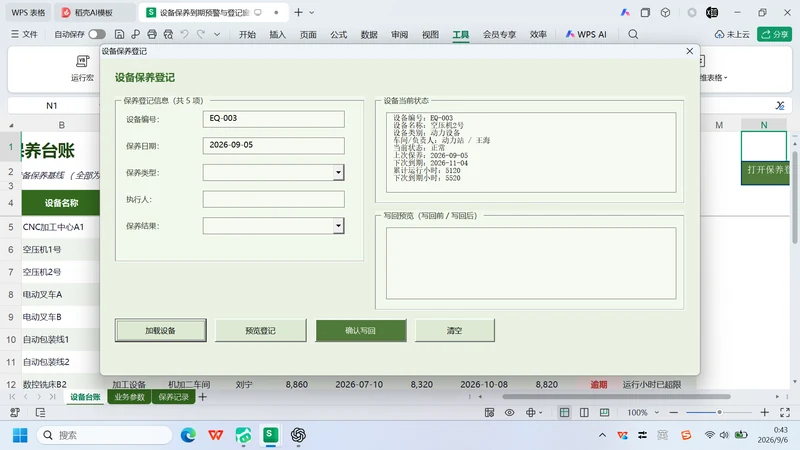This screenshot has height=450, width=800.
Task: Click the WPS AI icon in title bar
Action: [625, 12]
